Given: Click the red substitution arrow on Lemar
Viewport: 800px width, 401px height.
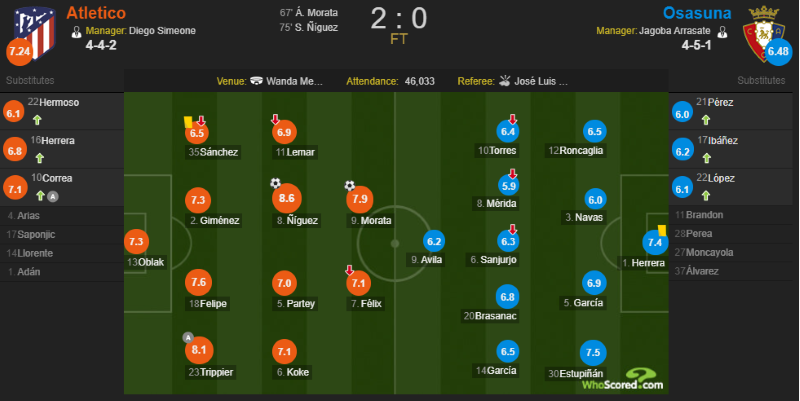Looking at the screenshot, I should [275, 119].
